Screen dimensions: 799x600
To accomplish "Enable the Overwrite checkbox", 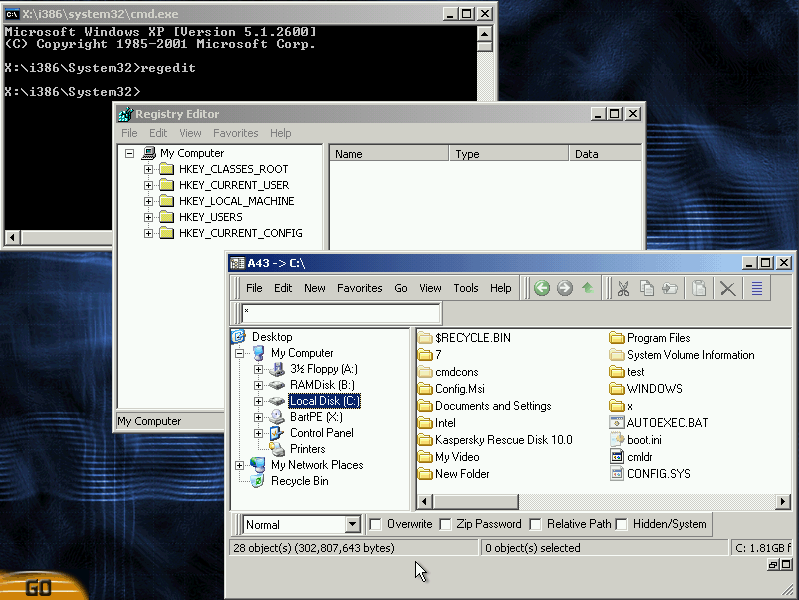I will (375, 524).
